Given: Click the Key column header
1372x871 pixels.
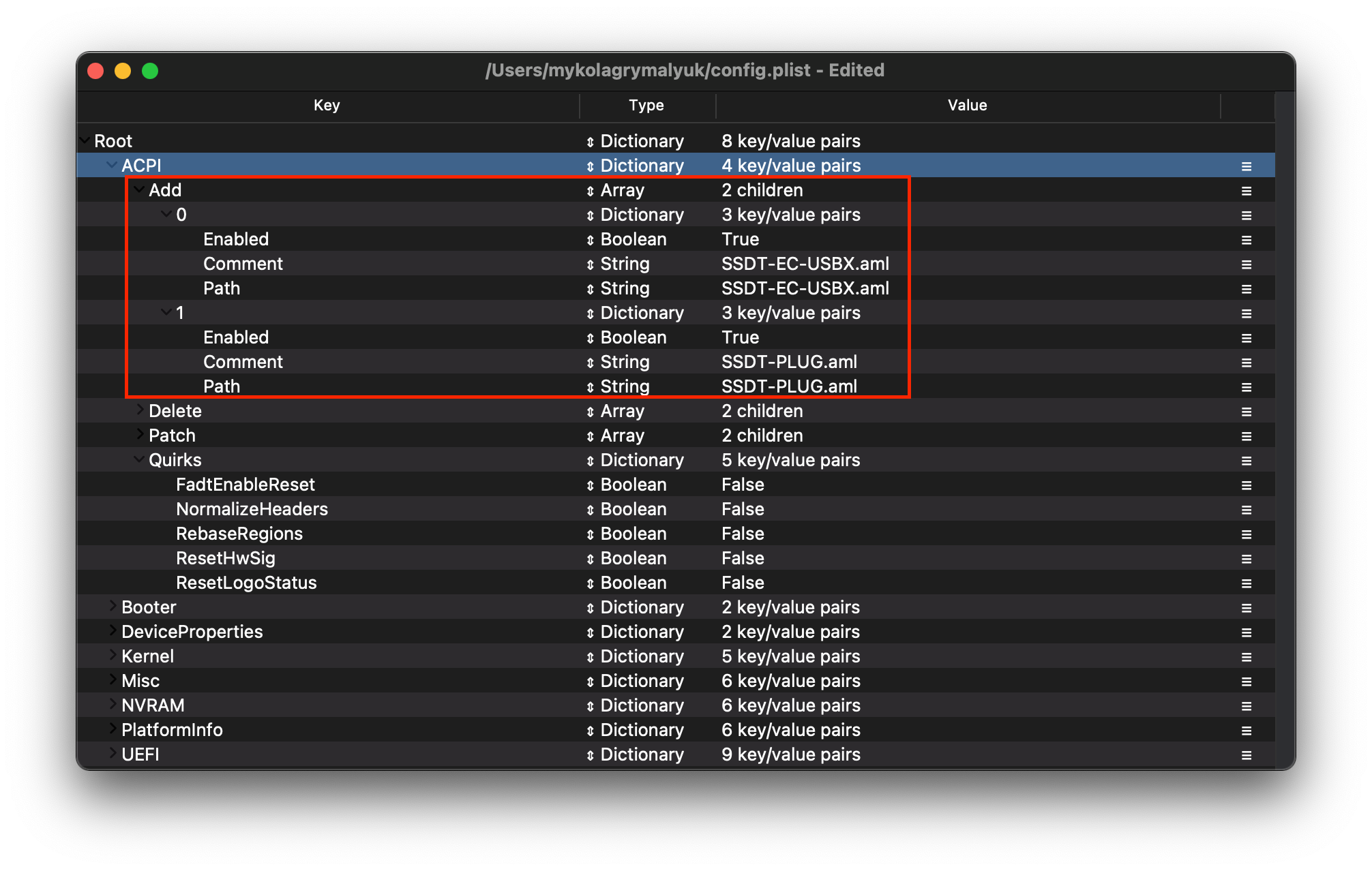Looking at the screenshot, I should tap(327, 106).
